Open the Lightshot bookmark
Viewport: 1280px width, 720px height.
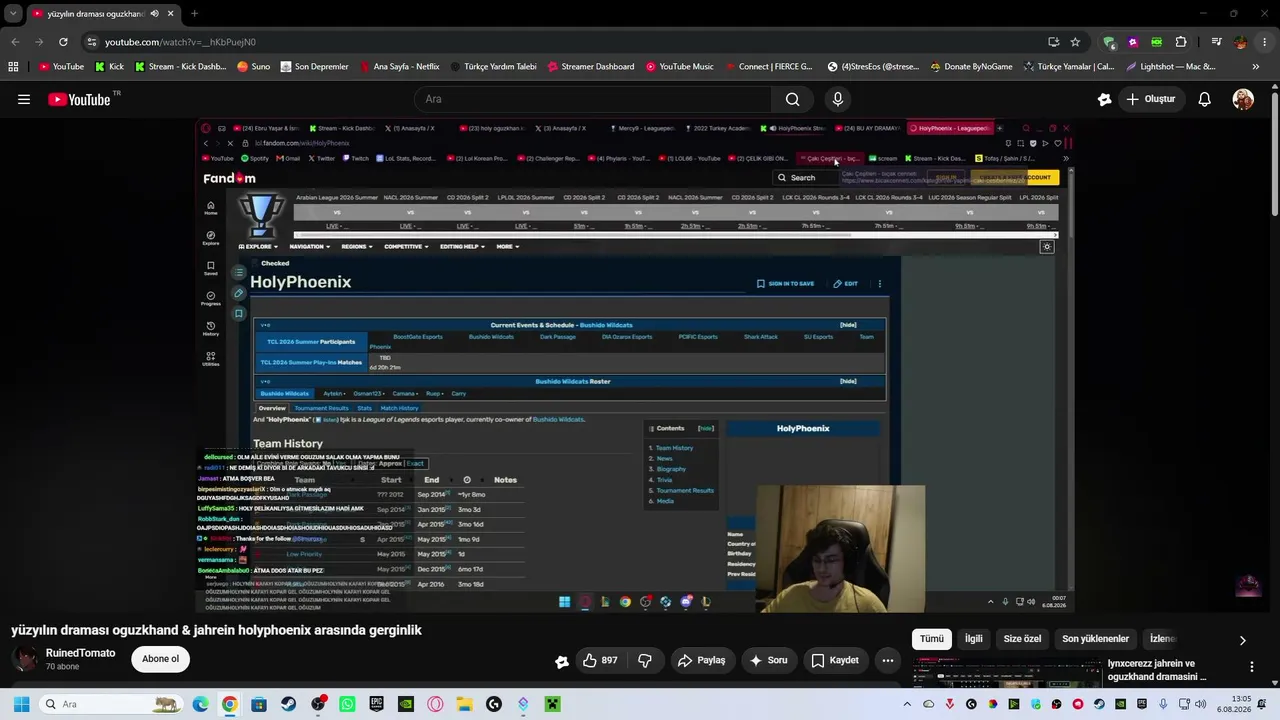pyautogui.click(x=1171, y=67)
